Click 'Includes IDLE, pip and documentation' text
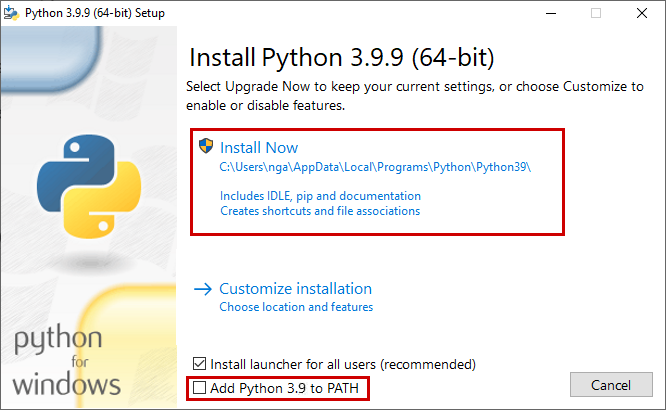 (320, 196)
